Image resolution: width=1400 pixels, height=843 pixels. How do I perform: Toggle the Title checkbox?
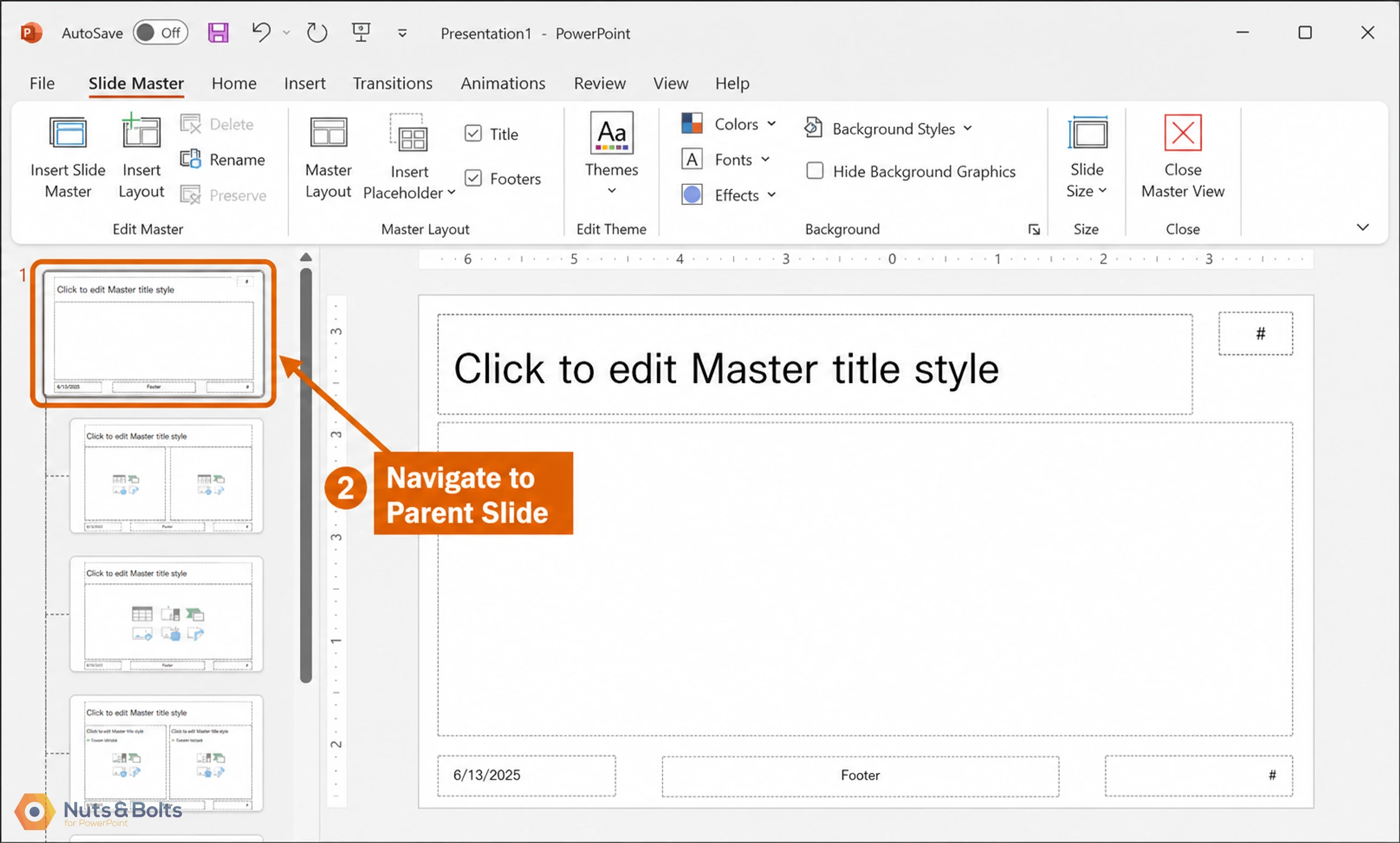[473, 134]
